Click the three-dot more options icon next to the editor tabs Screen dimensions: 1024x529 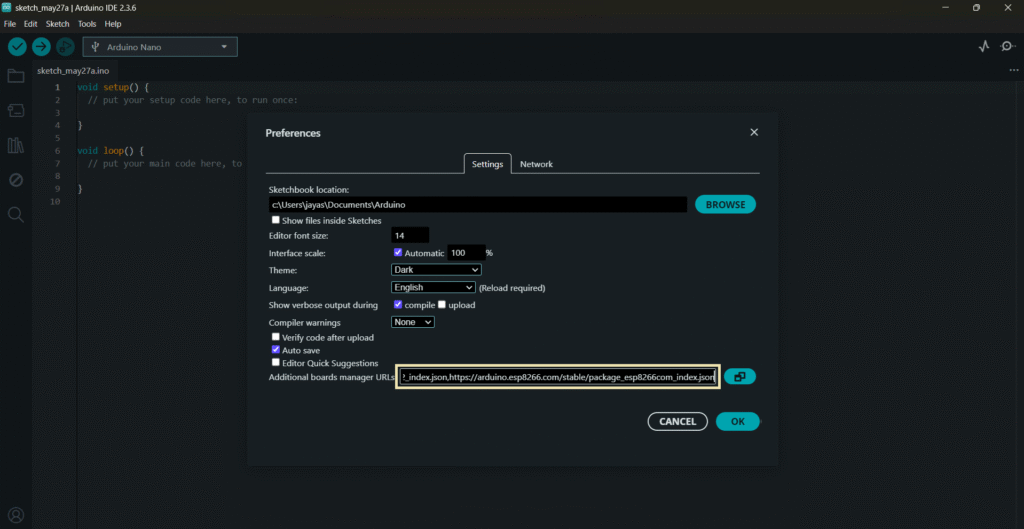[1014, 70]
